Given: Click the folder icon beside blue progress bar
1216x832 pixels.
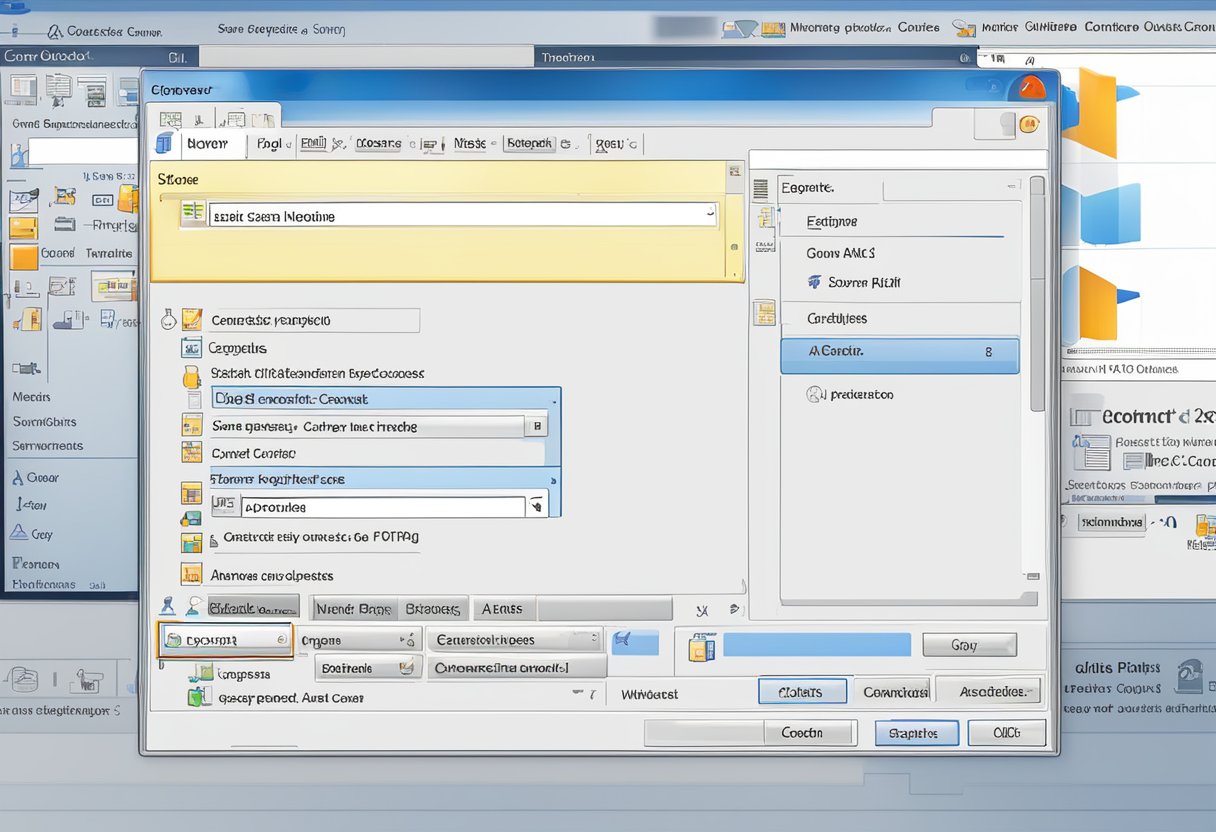Looking at the screenshot, I should [x=701, y=647].
